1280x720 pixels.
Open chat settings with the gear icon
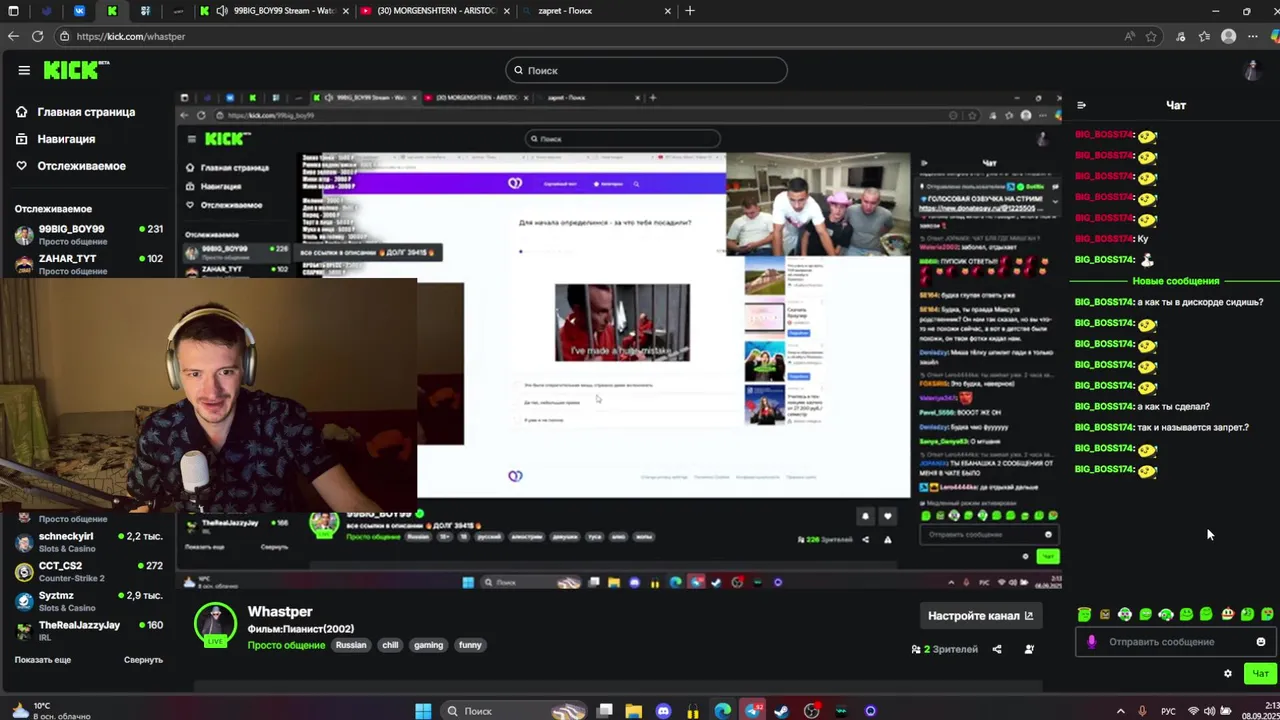[x=1228, y=674]
